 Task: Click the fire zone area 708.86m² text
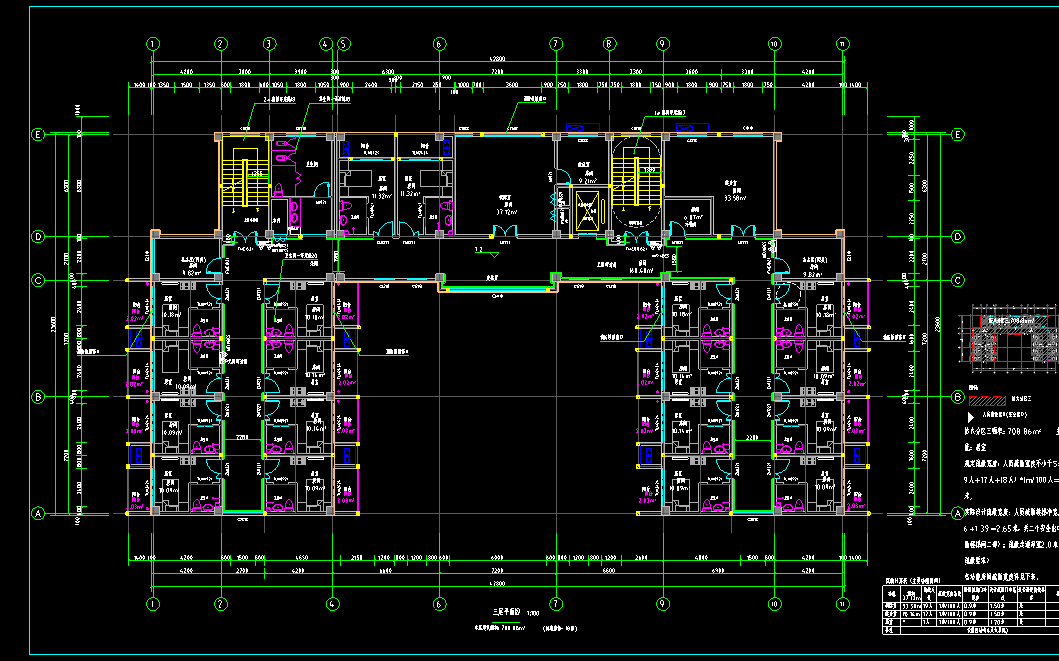click(1002, 430)
